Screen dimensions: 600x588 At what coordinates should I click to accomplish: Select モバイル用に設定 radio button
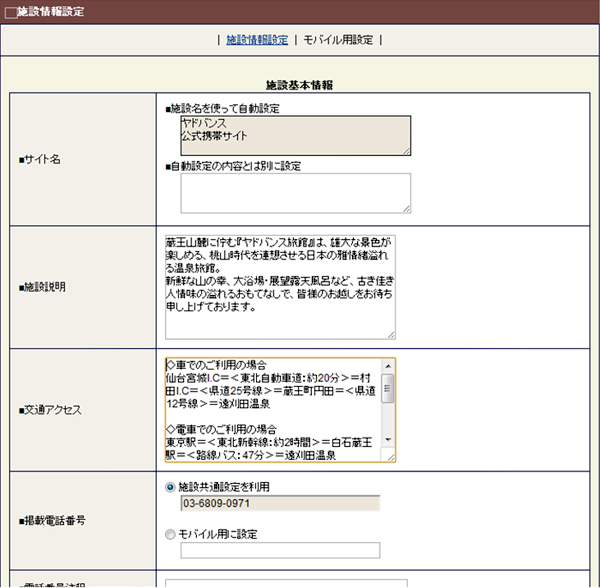pos(170,534)
